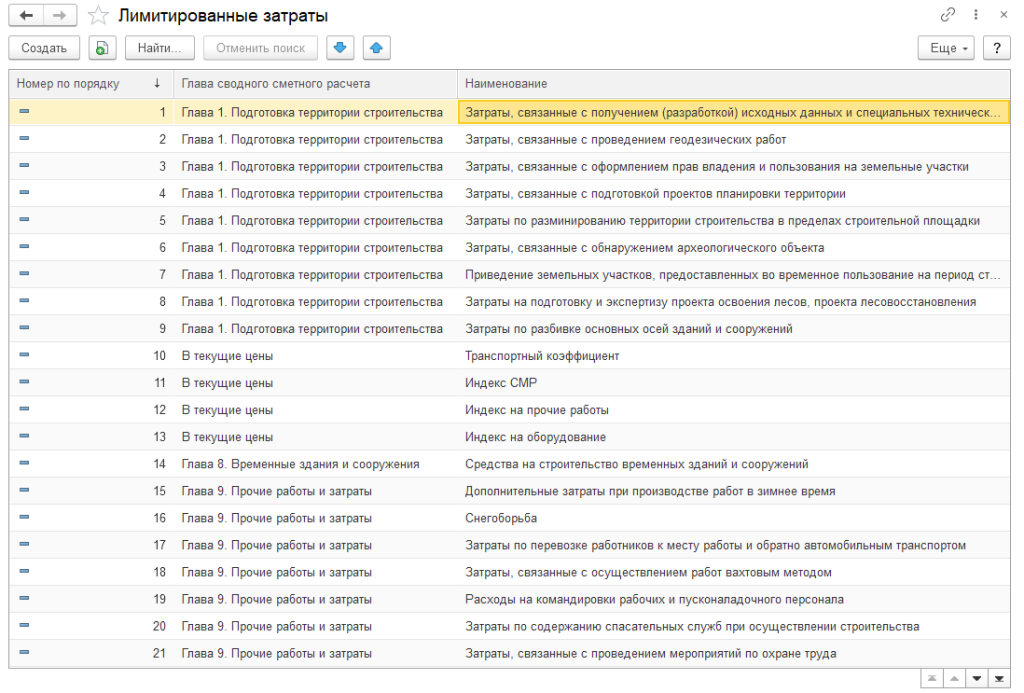Move item down with blue arrow
The height and width of the screenshot is (693, 1024).
pos(342,48)
